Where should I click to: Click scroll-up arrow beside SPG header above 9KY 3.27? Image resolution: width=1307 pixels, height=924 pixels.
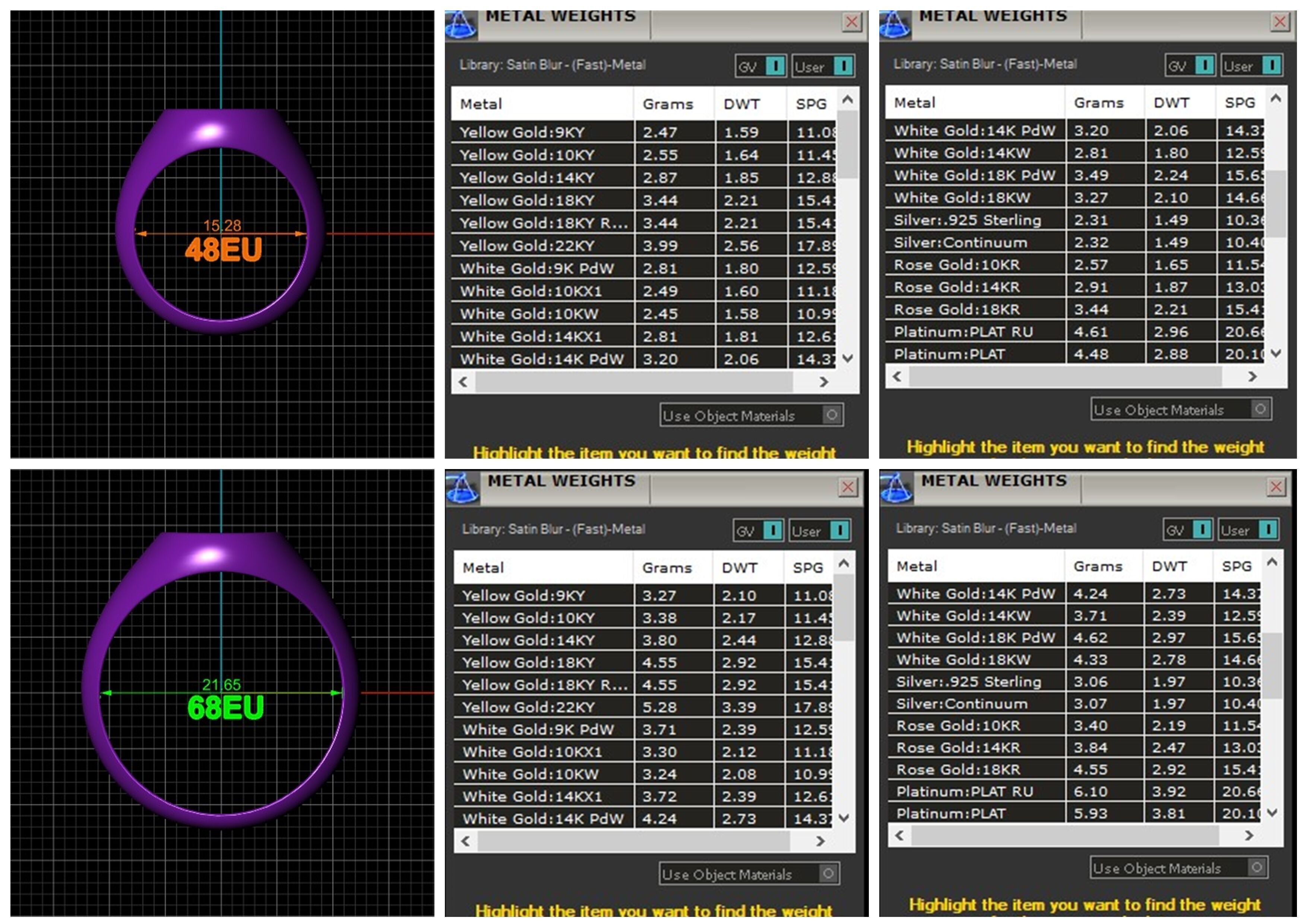(844, 564)
